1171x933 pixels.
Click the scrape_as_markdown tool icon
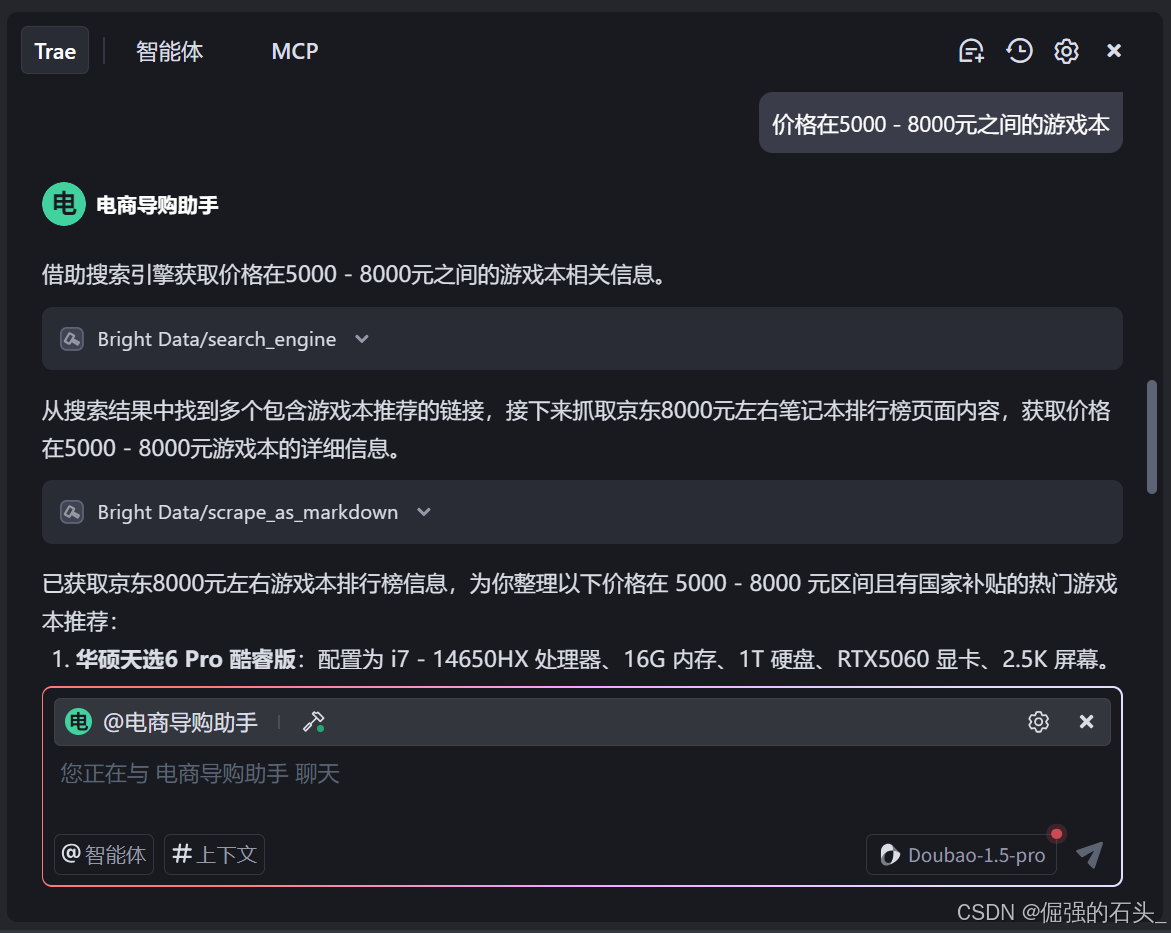[72, 512]
